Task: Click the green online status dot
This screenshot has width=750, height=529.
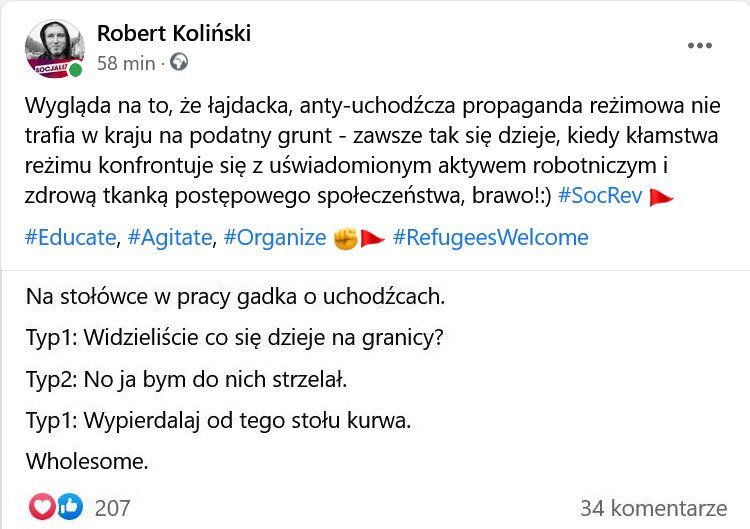Action: 75,71
